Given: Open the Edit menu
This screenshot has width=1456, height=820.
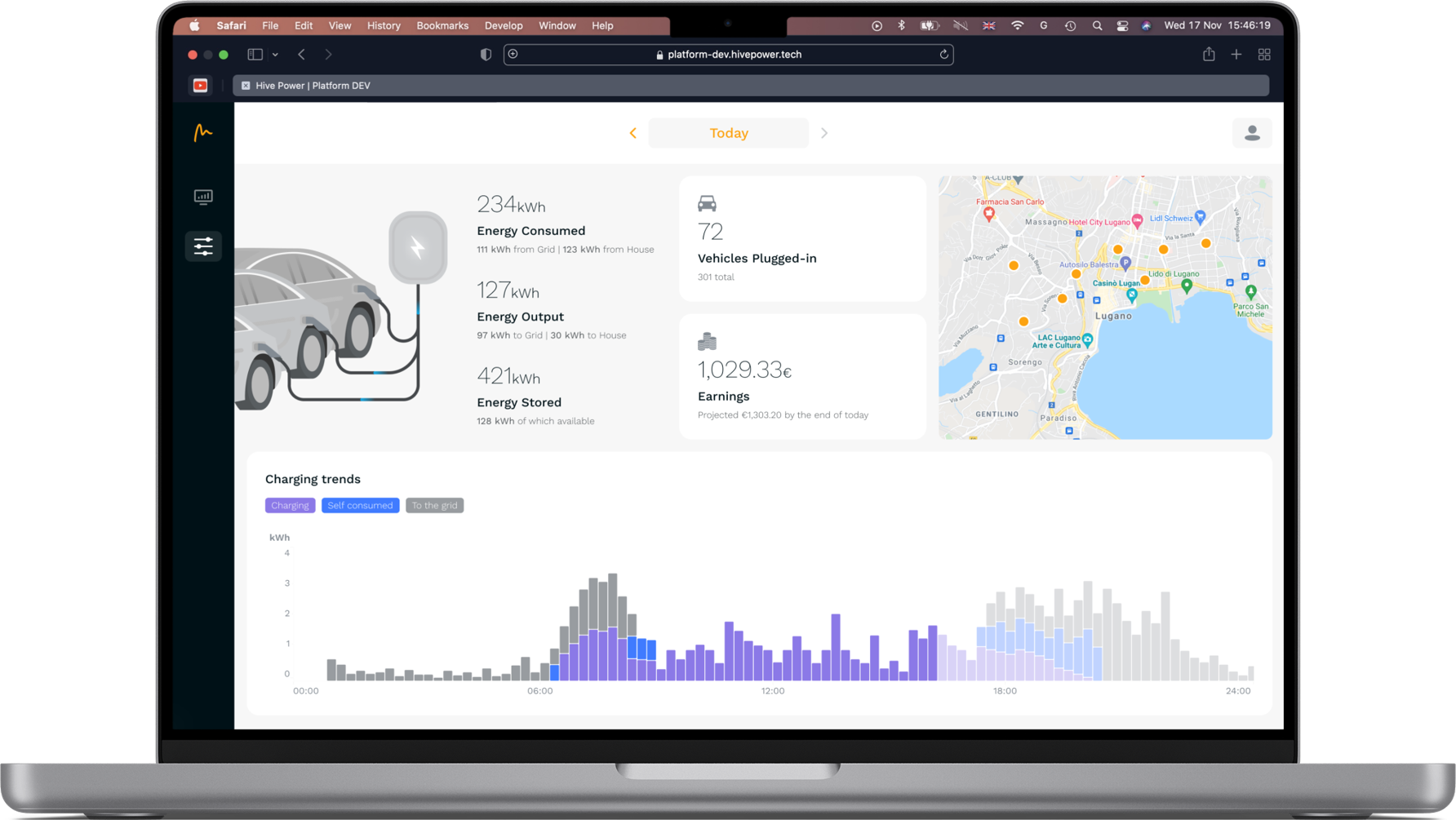Looking at the screenshot, I should pyautogui.click(x=304, y=25).
